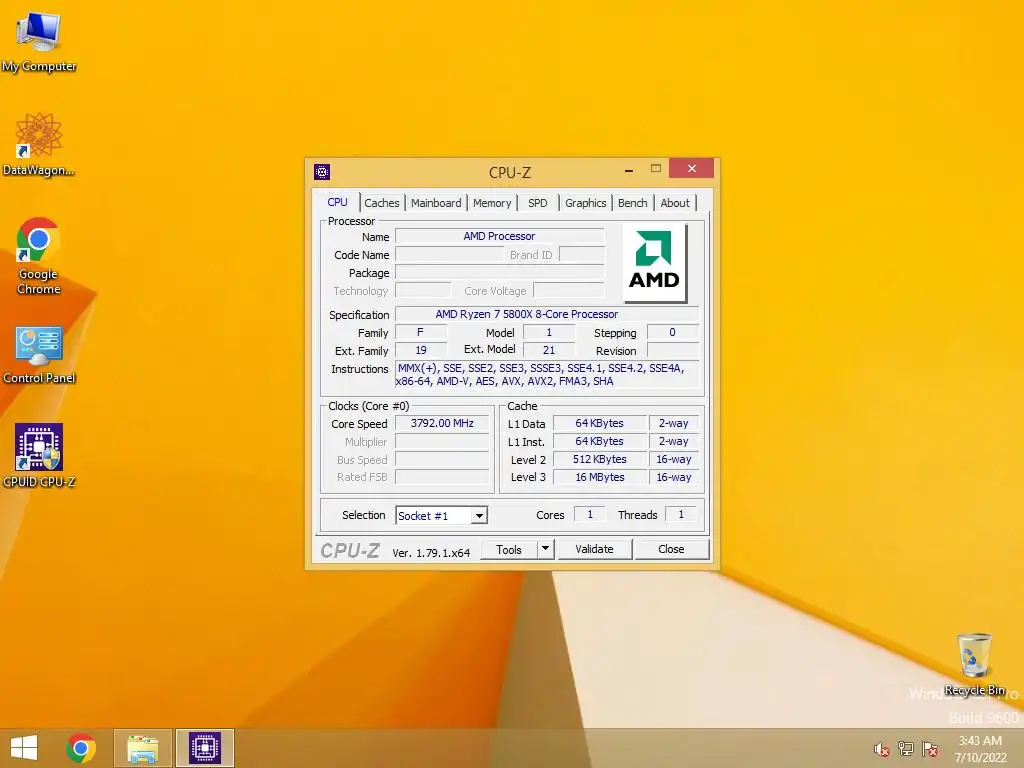Click the empty Package field
The height and width of the screenshot is (768, 1024).
click(500, 273)
